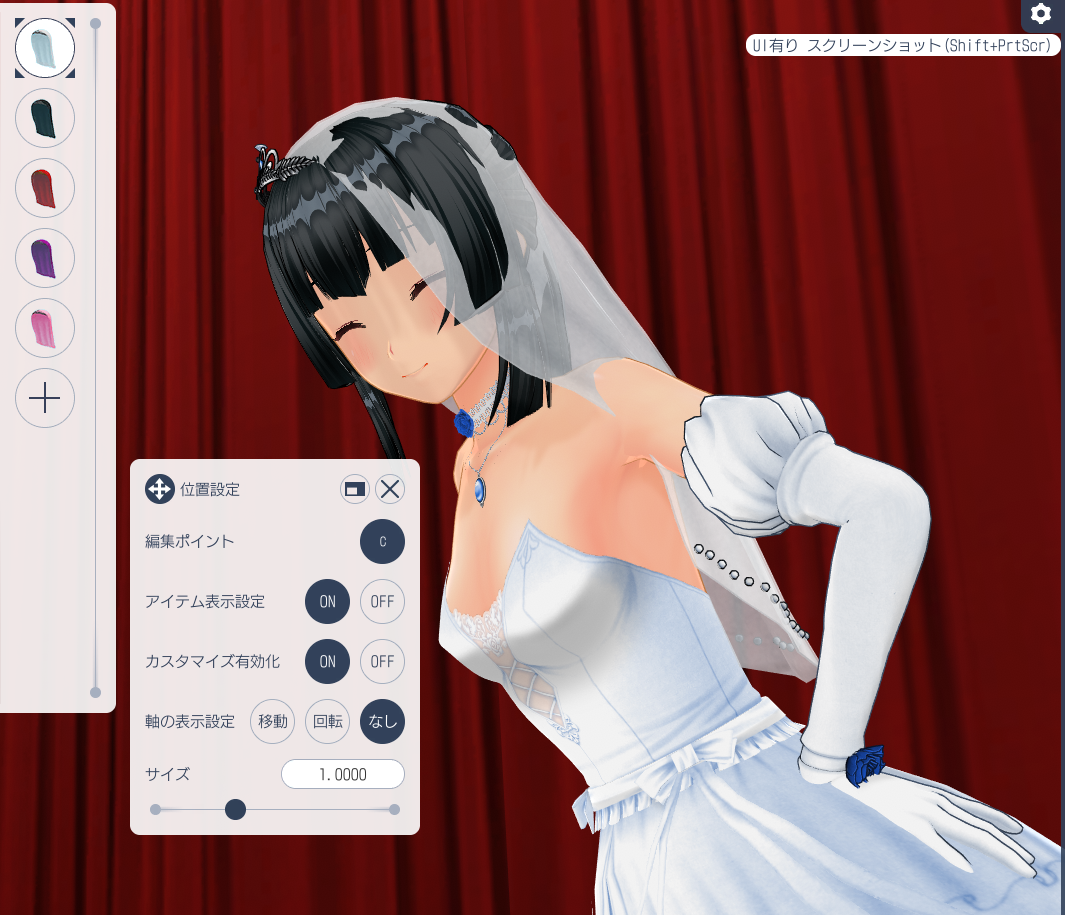Turn カスタマイズ有効化 OFF
Image resolution: width=1065 pixels, height=915 pixels.
(382, 661)
